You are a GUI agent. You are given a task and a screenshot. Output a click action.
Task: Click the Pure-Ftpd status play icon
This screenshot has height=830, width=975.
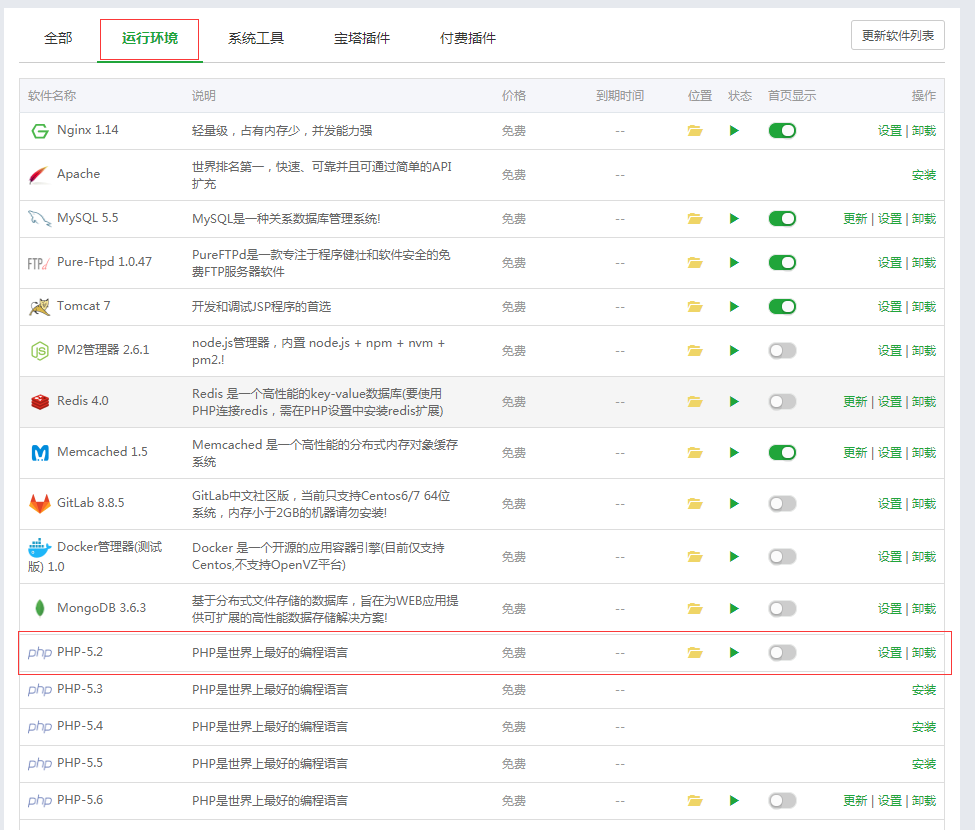pos(734,263)
